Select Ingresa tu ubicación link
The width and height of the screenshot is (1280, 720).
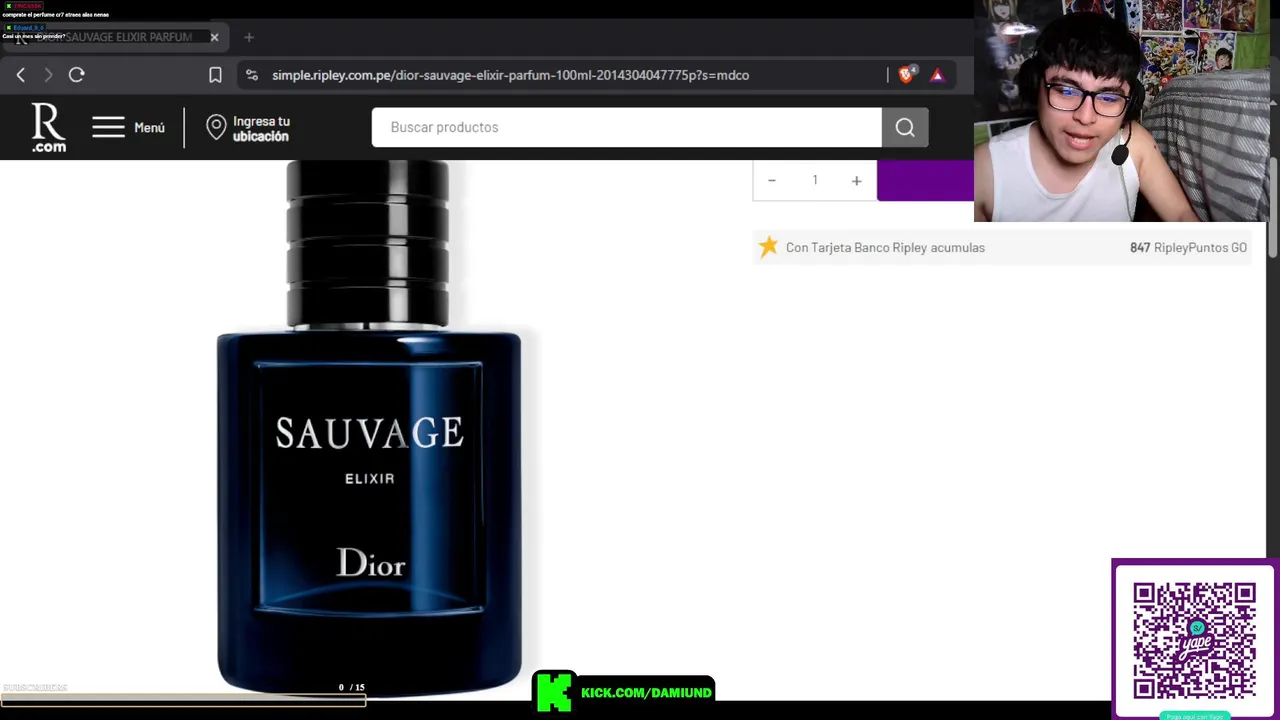coord(261,128)
